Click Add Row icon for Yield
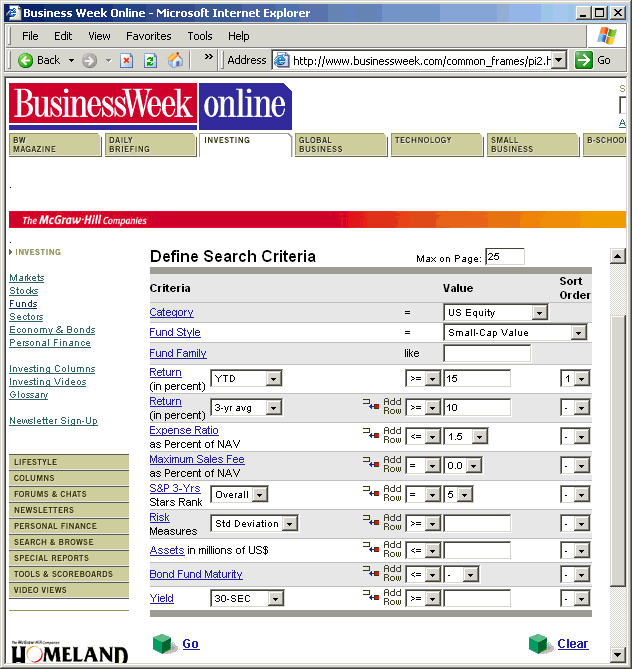 [x=370, y=598]
